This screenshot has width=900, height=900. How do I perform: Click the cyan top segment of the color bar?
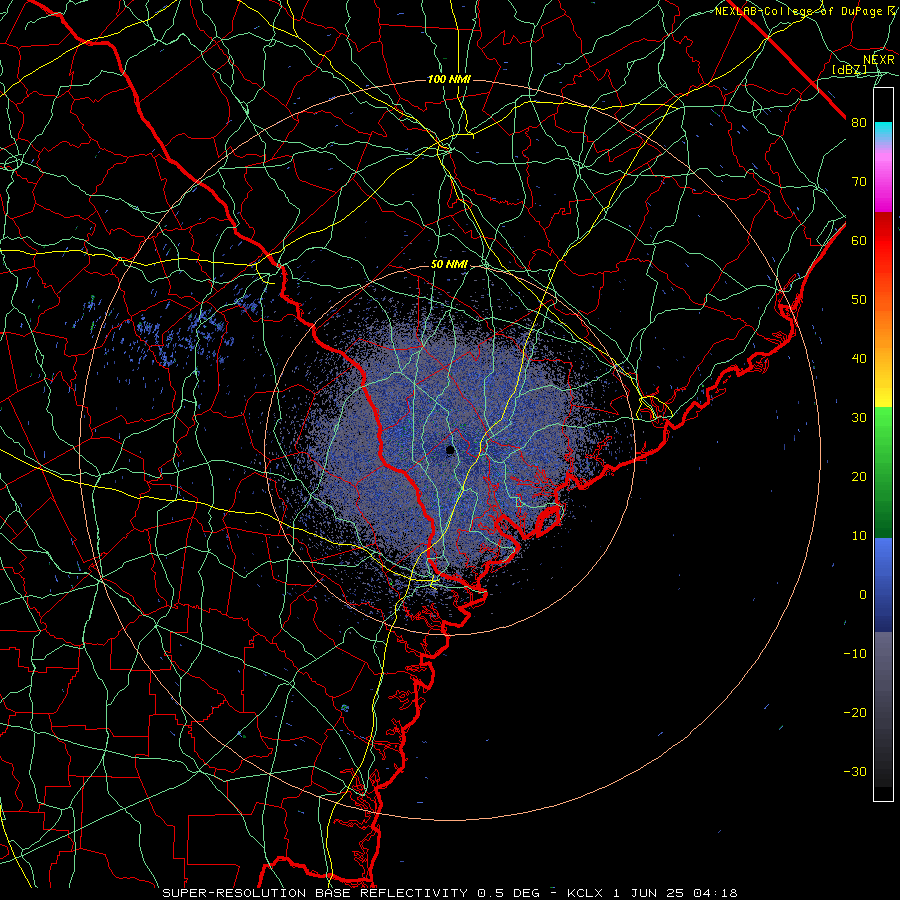click(883, 129)
